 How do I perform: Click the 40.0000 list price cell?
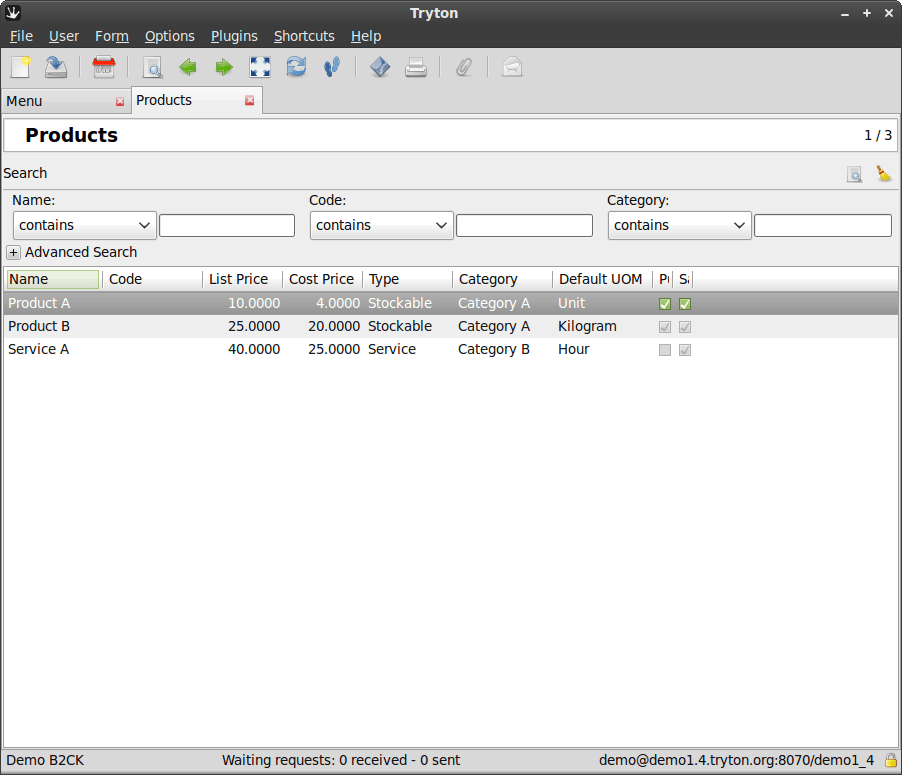tap(254, 349)
